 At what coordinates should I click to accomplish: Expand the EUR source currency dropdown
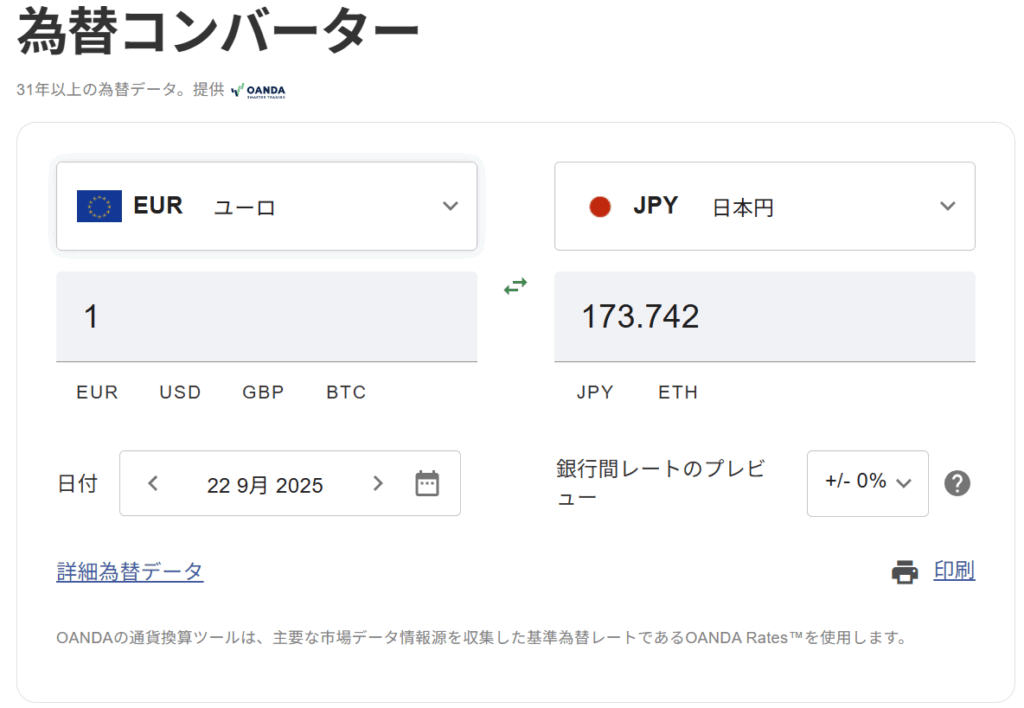(450, 207)
